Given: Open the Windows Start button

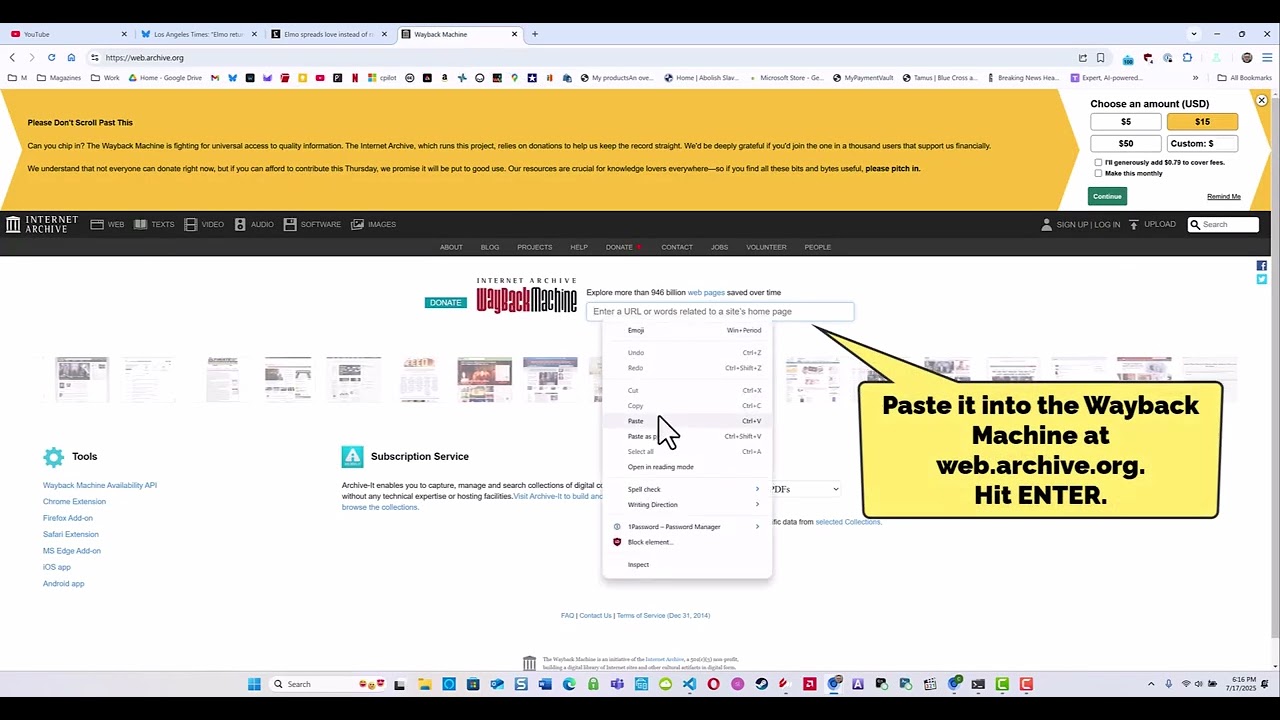Looking at the screenshot, I should [x=254, y=684].
